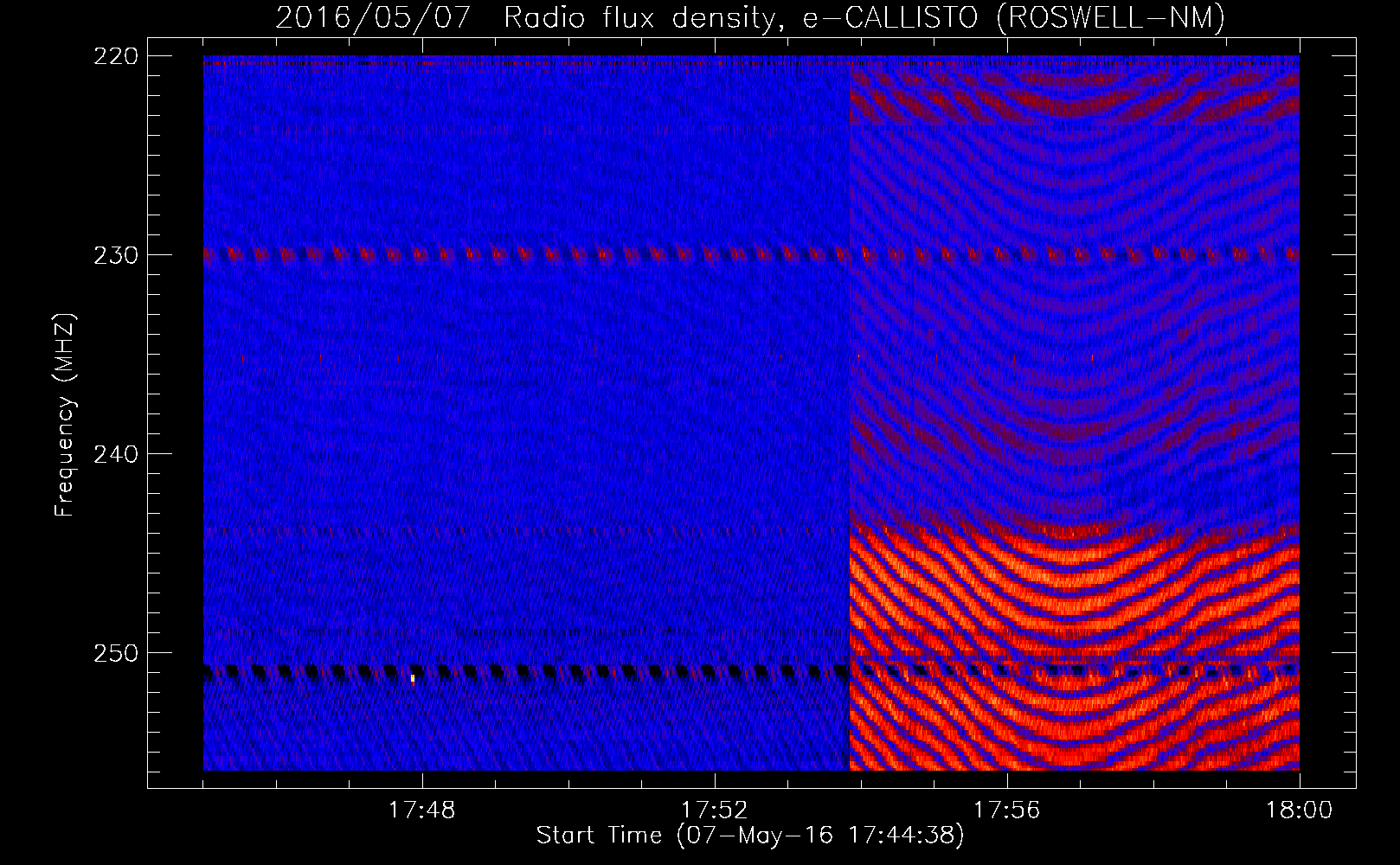Click the 250 frequency tick label

pos(116,653)
